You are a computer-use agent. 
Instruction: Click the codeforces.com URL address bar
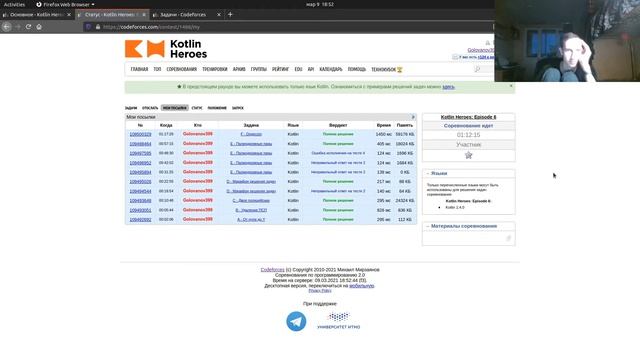(286, 27)
